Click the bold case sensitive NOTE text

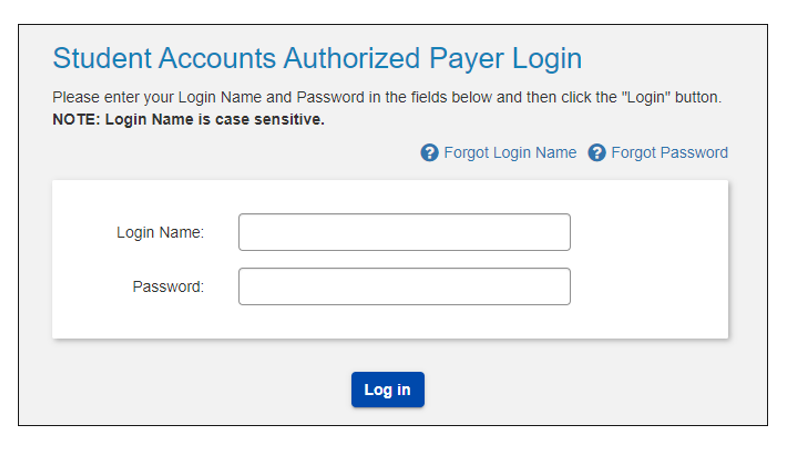188,120
